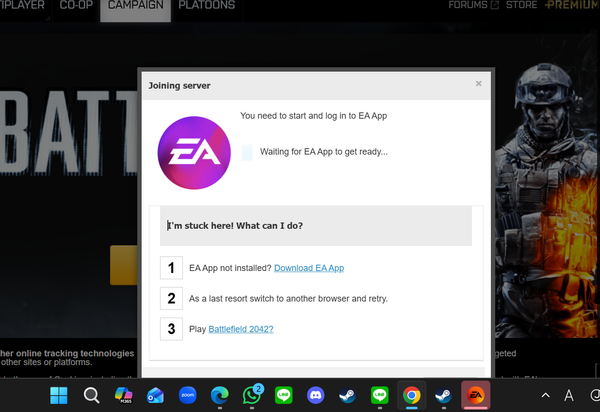
Task: Follow the Battlefield 2042 link
Action: [x=240, y=329]
